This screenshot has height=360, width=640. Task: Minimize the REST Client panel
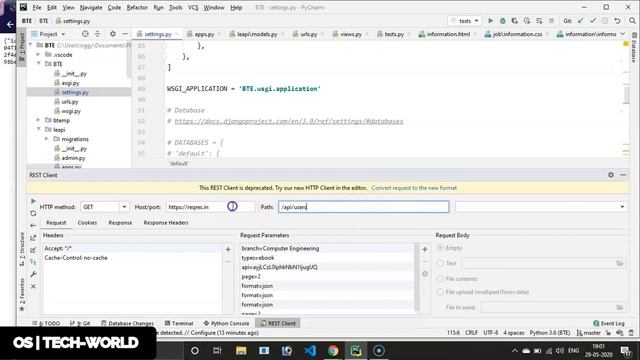coord(623,175)
